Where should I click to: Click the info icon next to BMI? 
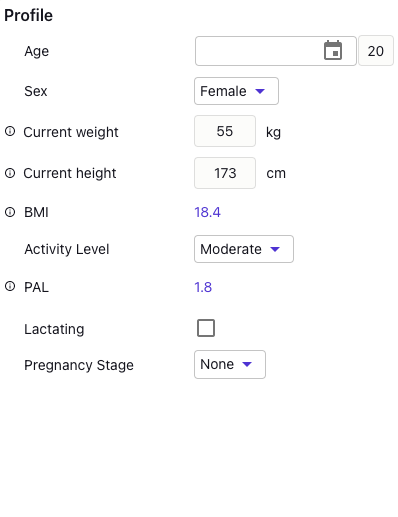10,212
